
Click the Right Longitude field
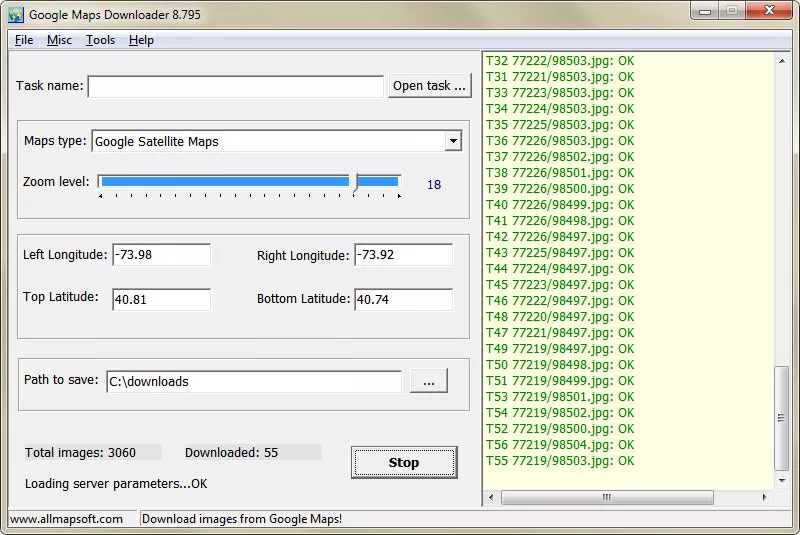403,254
